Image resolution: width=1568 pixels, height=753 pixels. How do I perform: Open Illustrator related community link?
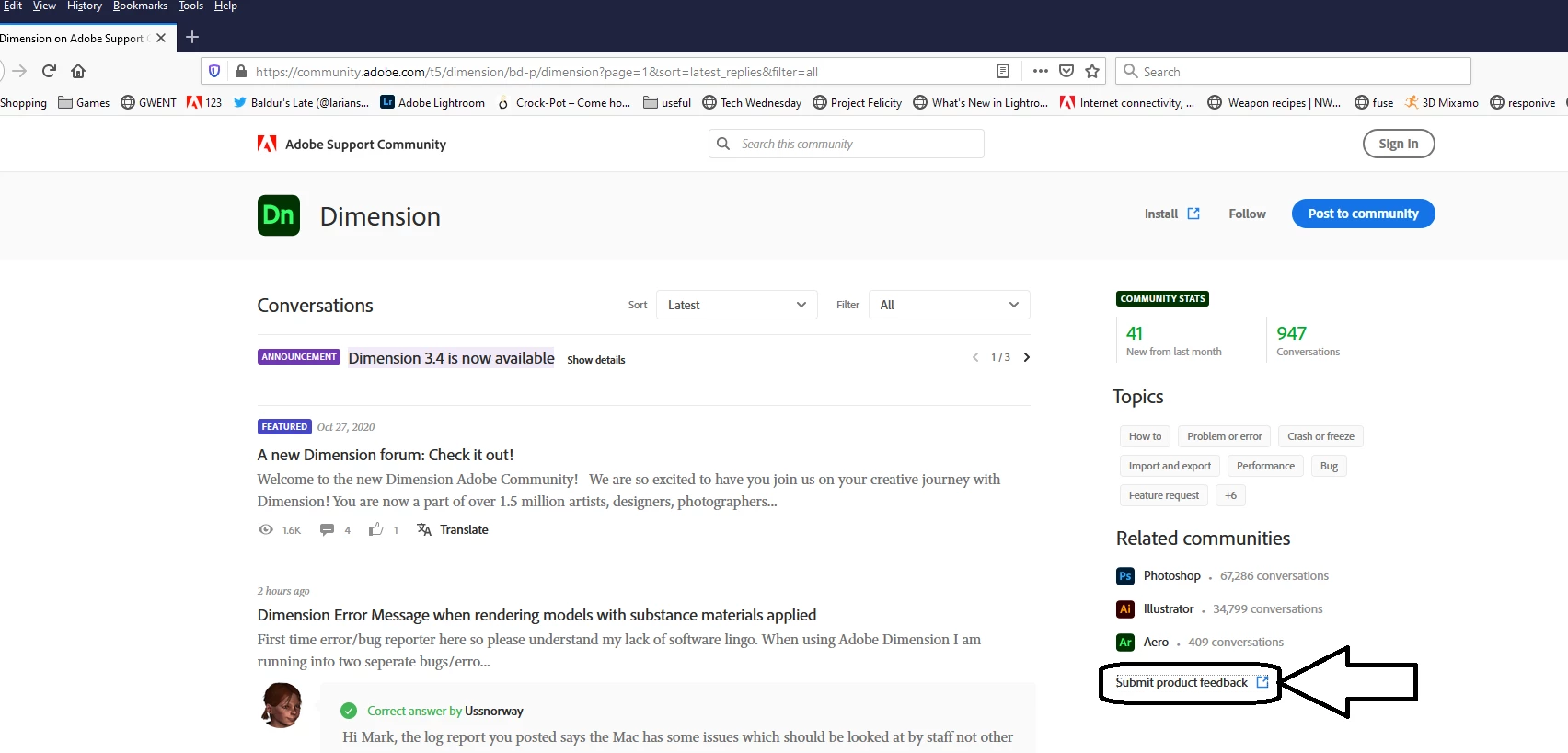pos(1168,609)
